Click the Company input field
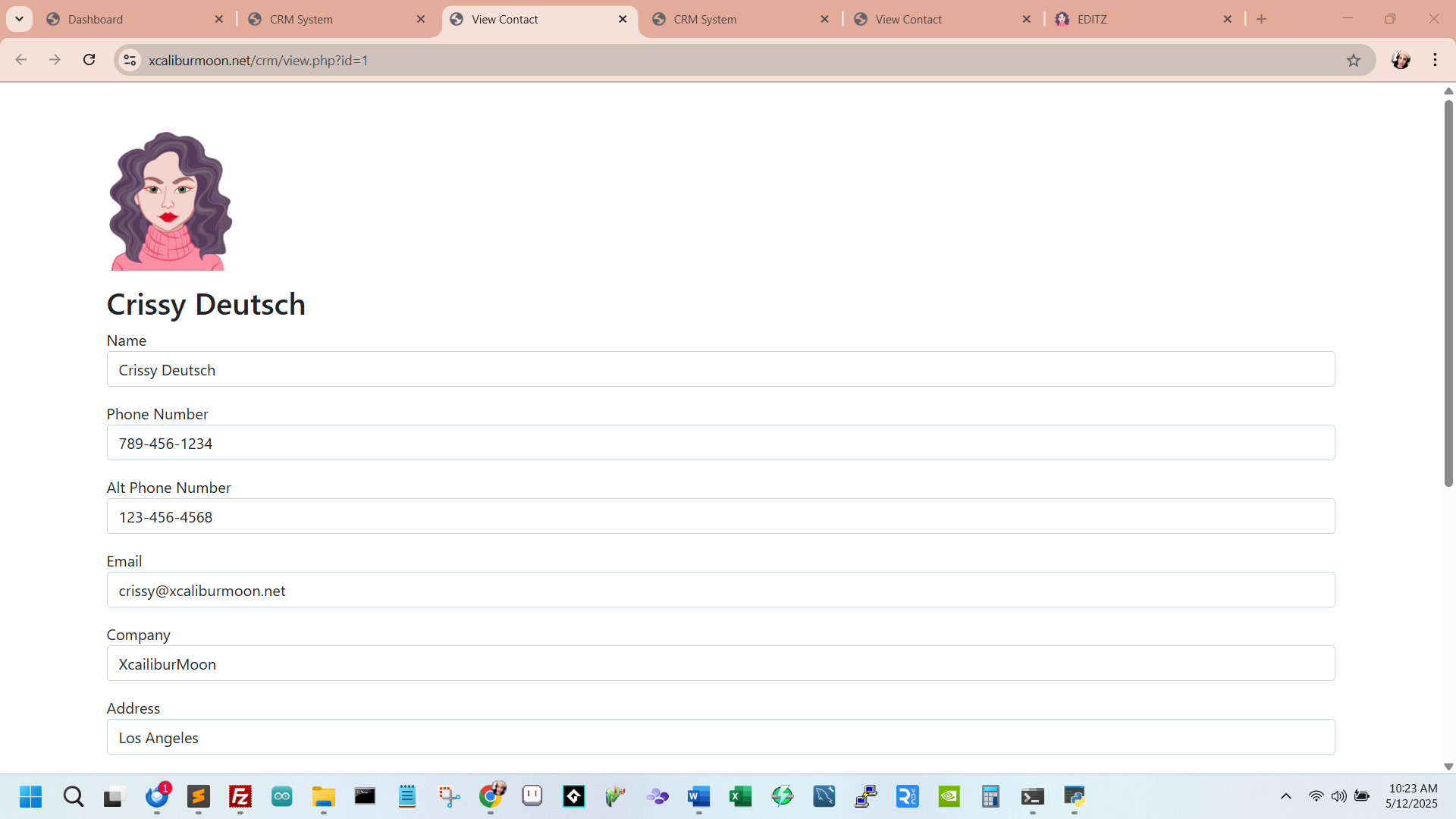The image size is (1456, 819). click(x=720, y=664)
